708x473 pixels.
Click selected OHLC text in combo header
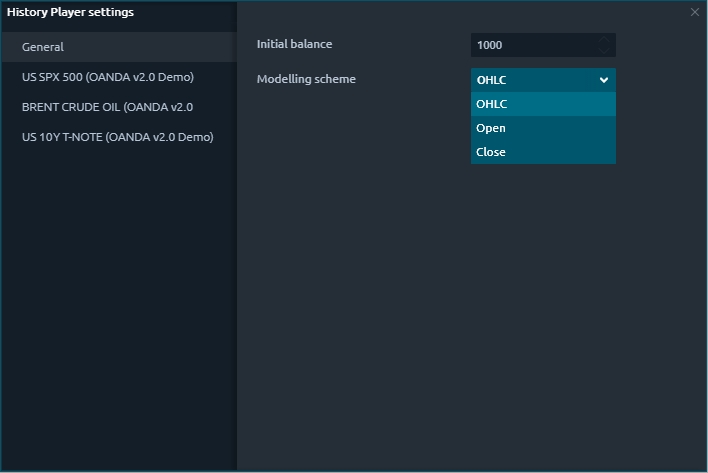point(492,80)
